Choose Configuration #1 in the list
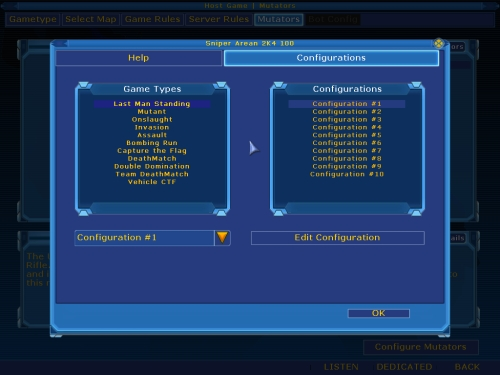 347,104
